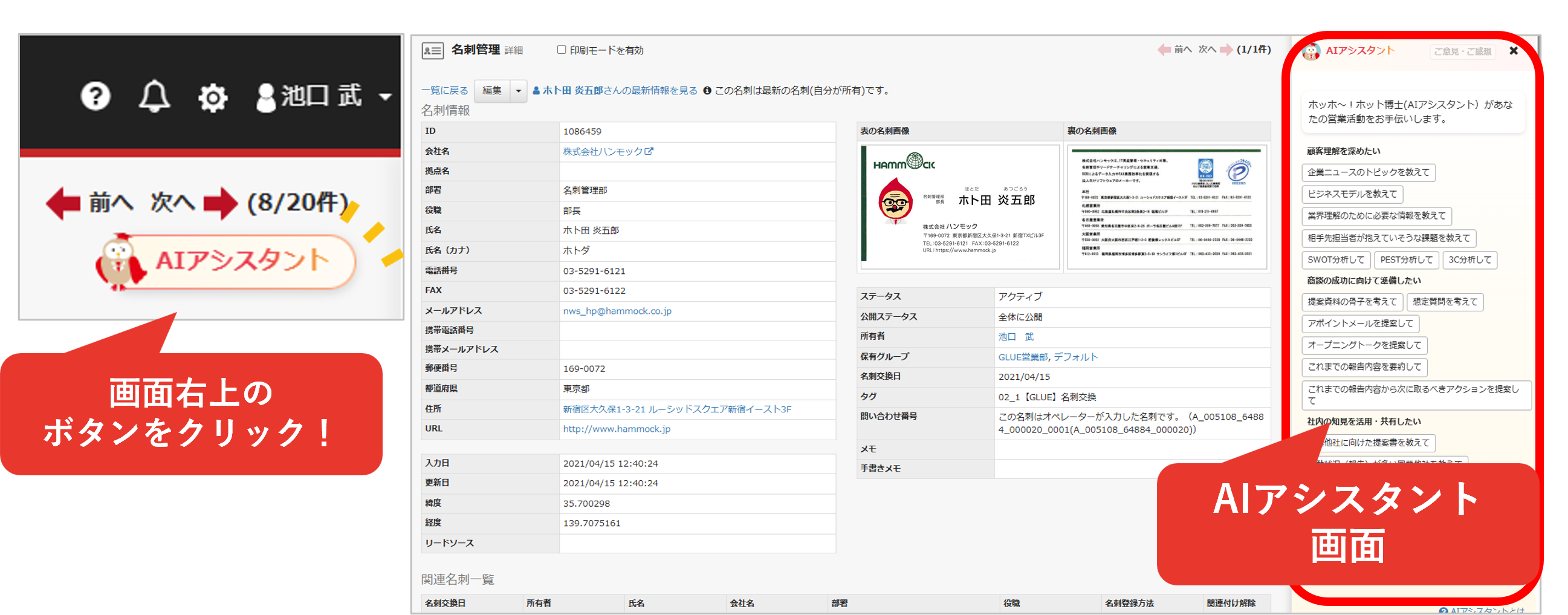
Task: Open the dropdown arrow next to 編集
Action: click(519, 91)
